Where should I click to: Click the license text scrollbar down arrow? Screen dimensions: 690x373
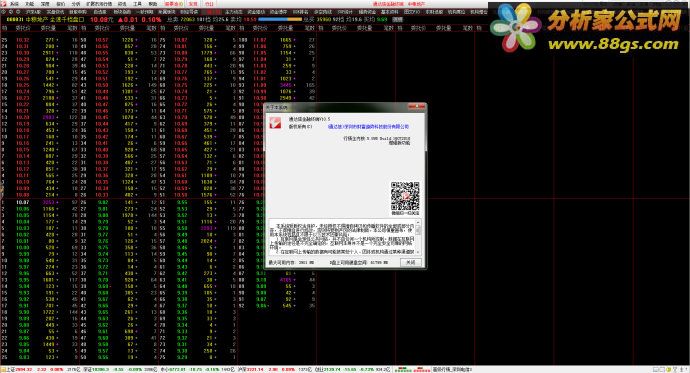coord(418,252)
